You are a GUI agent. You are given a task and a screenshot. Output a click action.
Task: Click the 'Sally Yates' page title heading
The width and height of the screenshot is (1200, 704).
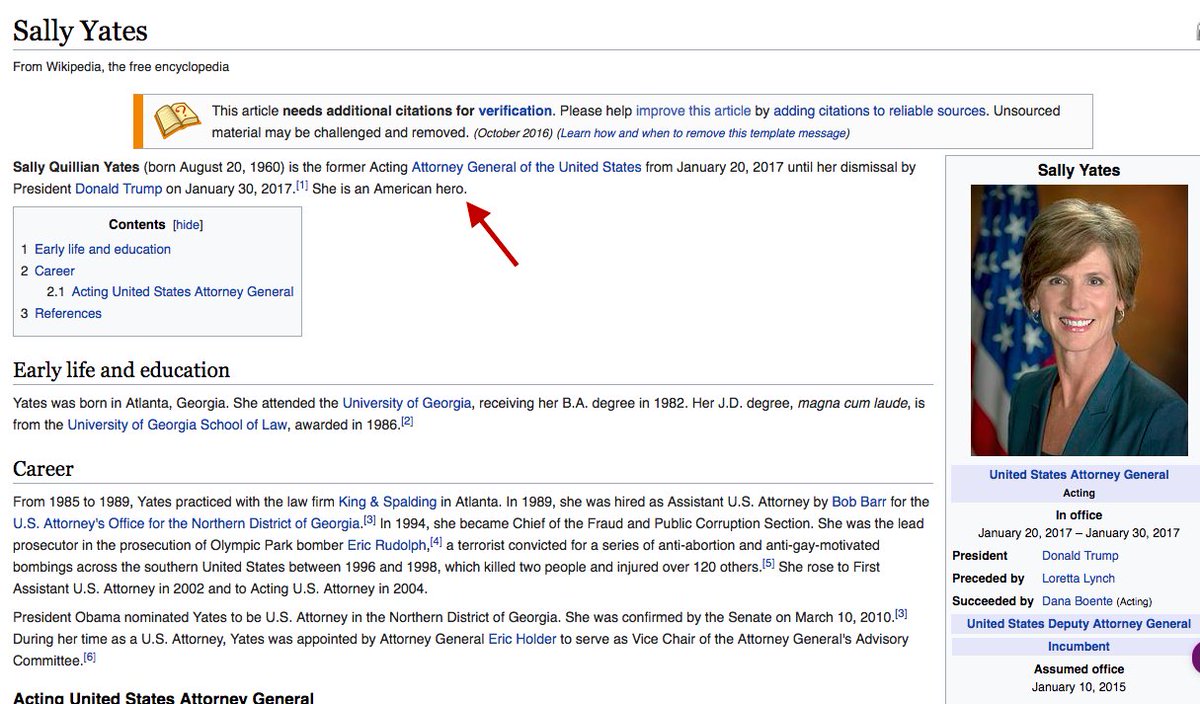(80, 31)
